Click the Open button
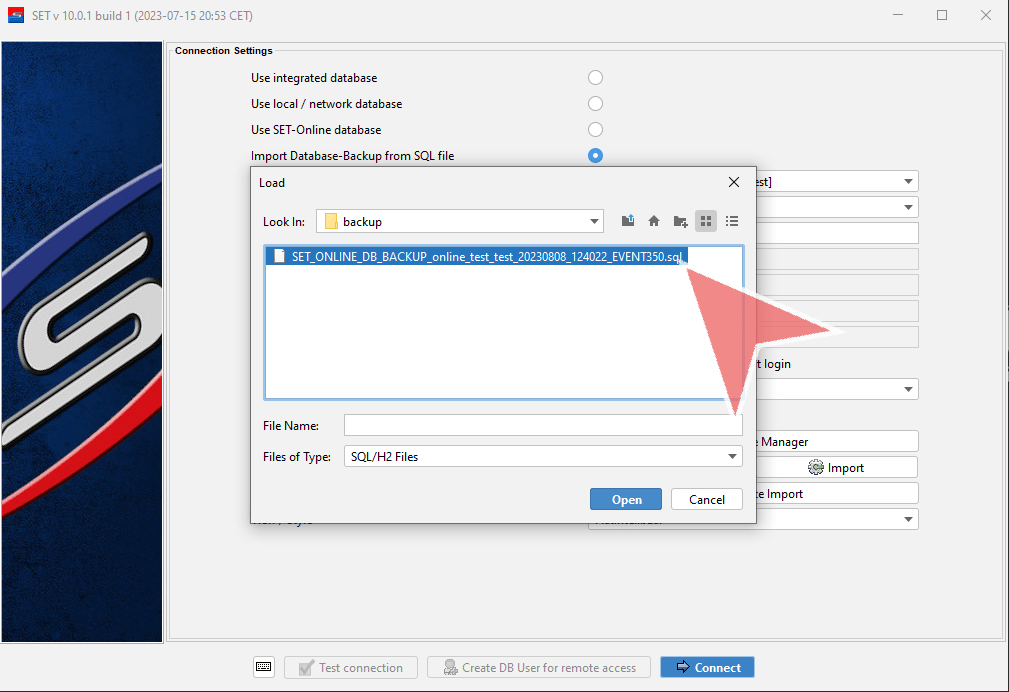Viewport: 1009px width, 692px height. tap(625, 499)
